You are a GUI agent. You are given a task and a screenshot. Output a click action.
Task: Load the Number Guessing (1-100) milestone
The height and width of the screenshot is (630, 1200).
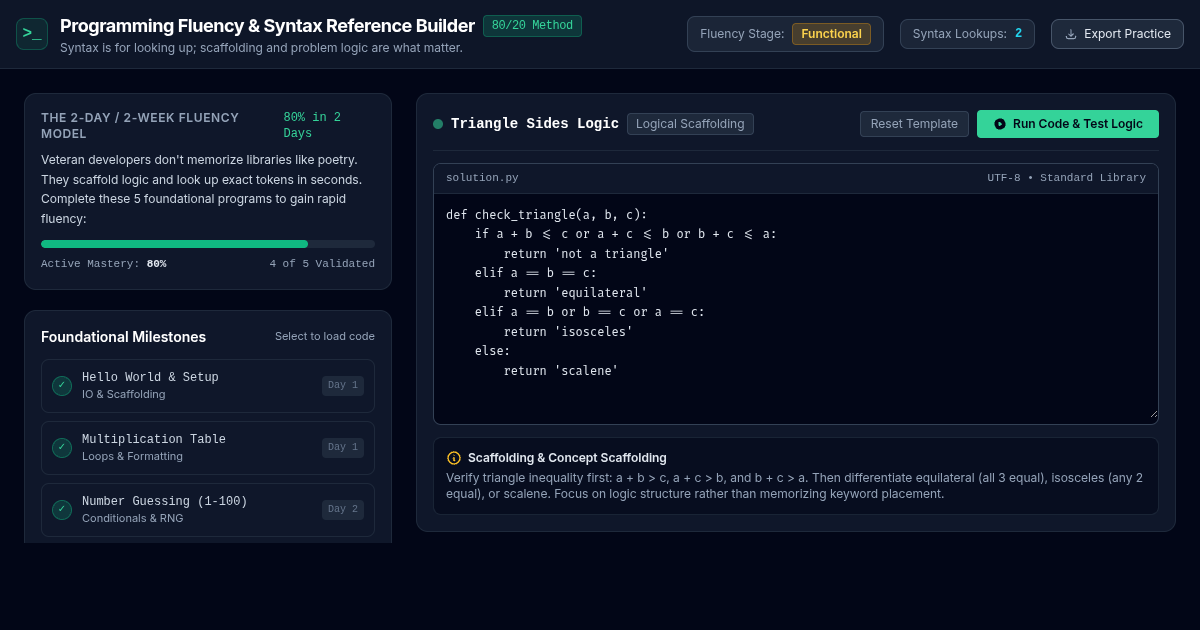point(208,510)
